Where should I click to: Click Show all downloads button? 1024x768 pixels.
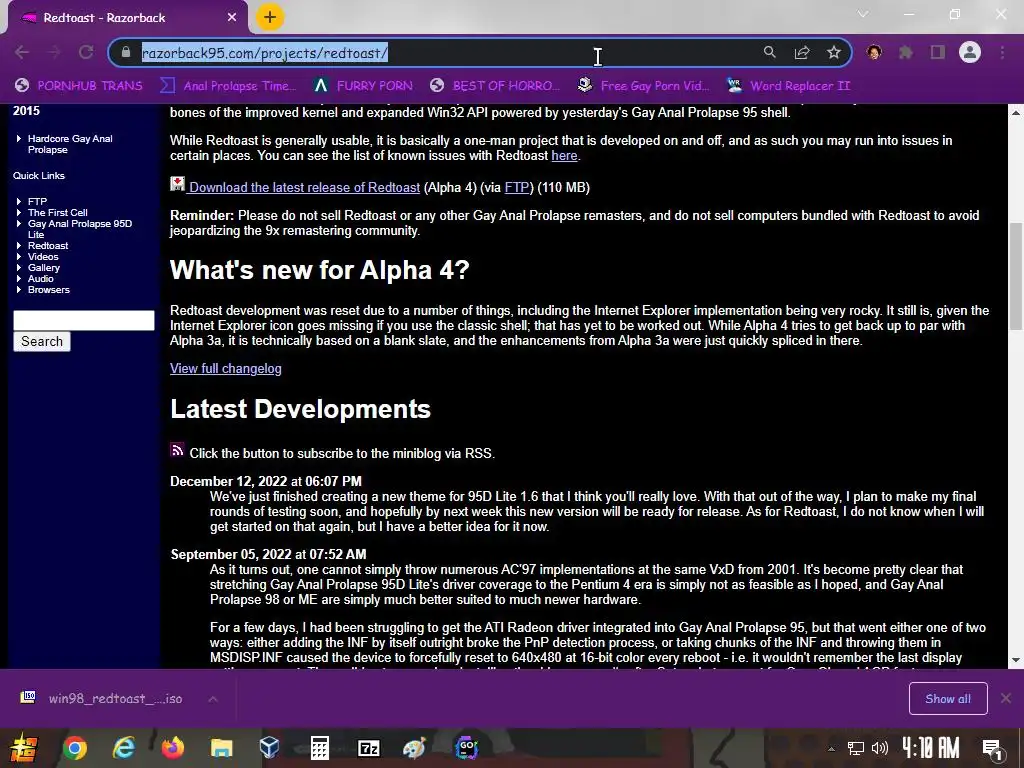tap(948, 699)
